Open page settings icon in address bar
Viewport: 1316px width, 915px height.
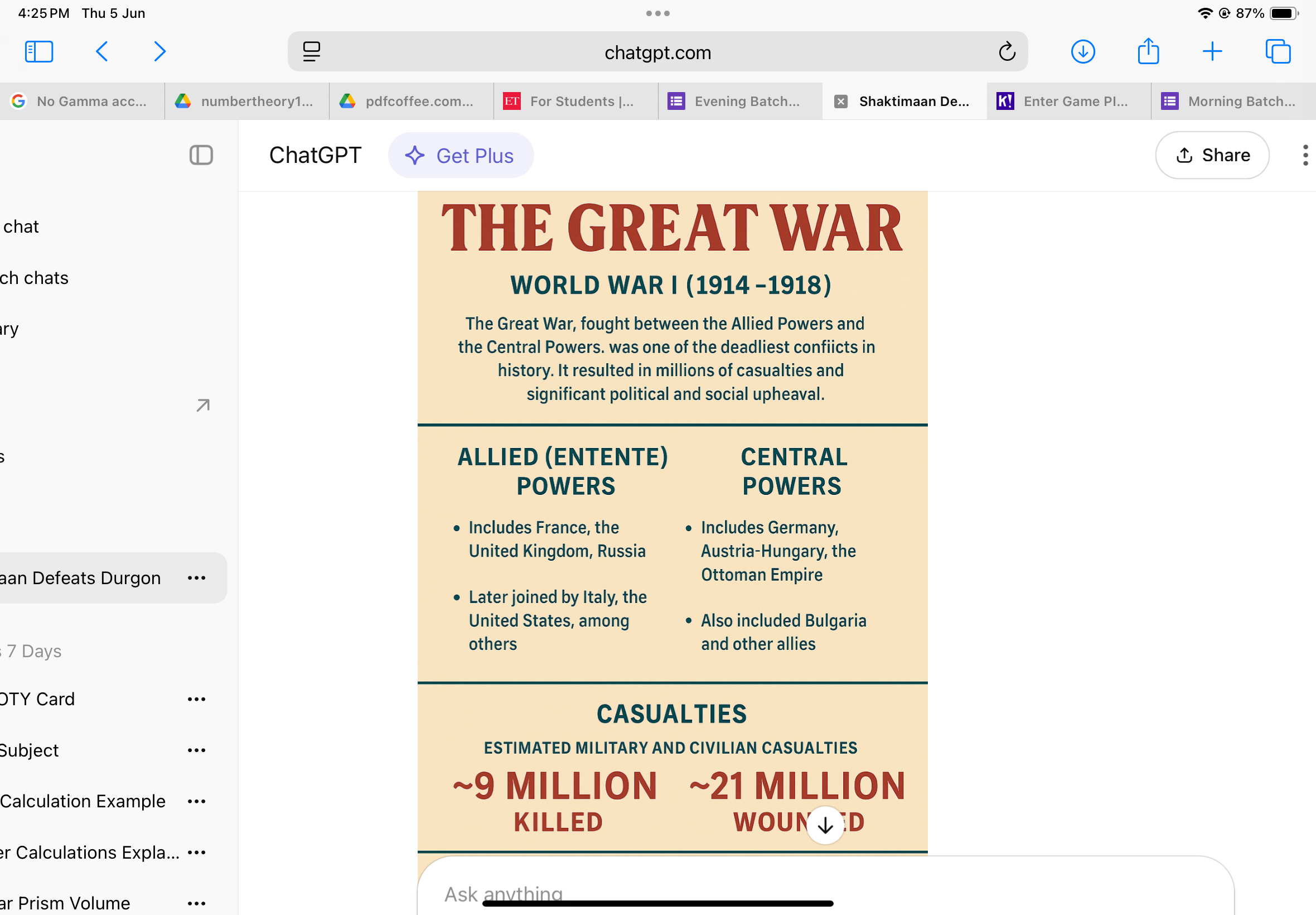point(311,52)
